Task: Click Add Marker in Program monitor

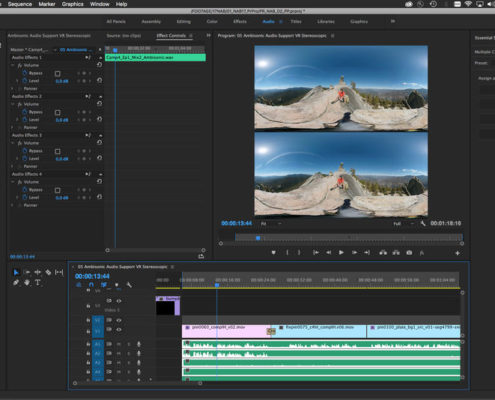Action: point(273,253)
